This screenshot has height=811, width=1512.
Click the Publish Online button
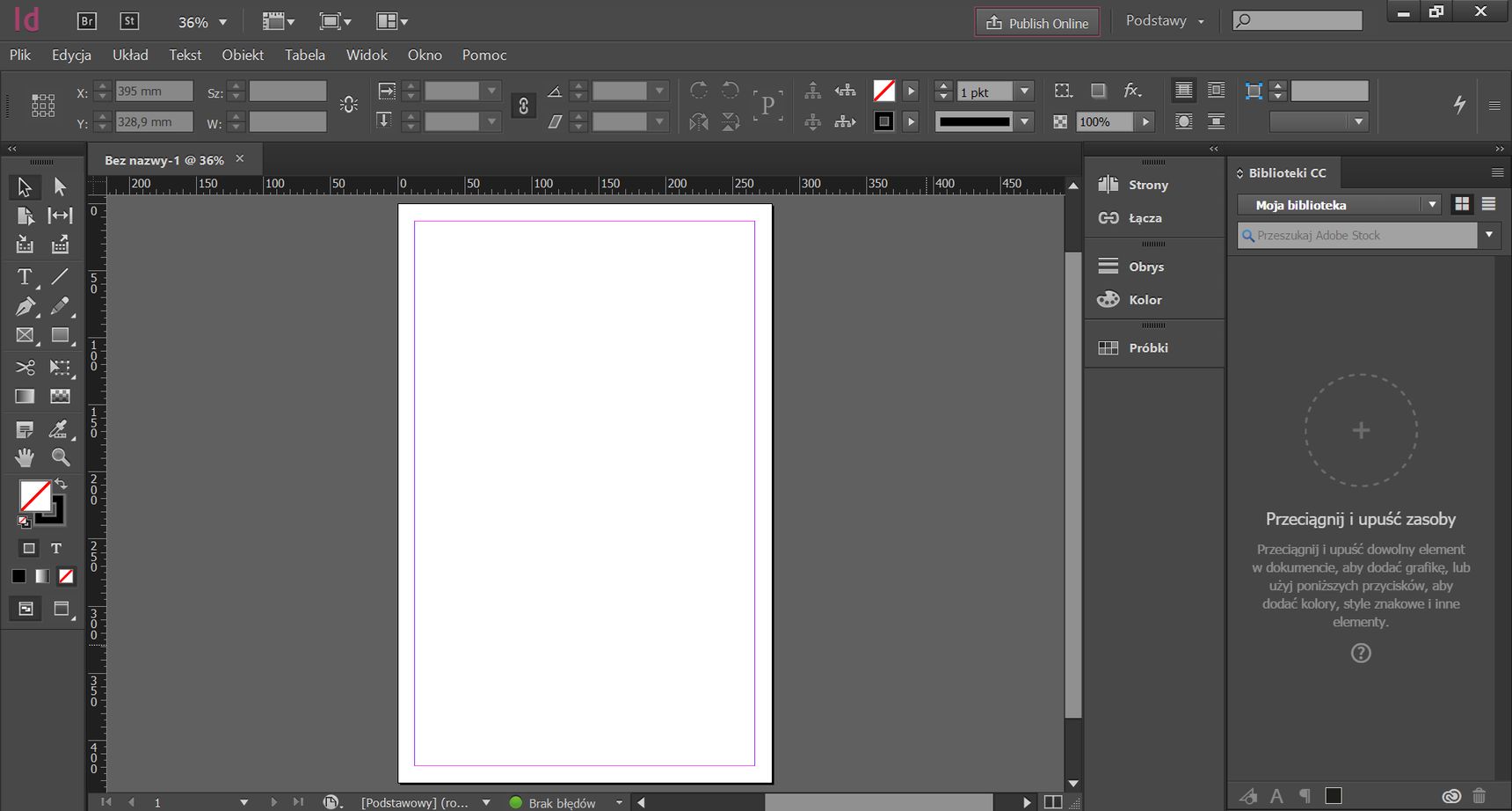pos(1037,23)
